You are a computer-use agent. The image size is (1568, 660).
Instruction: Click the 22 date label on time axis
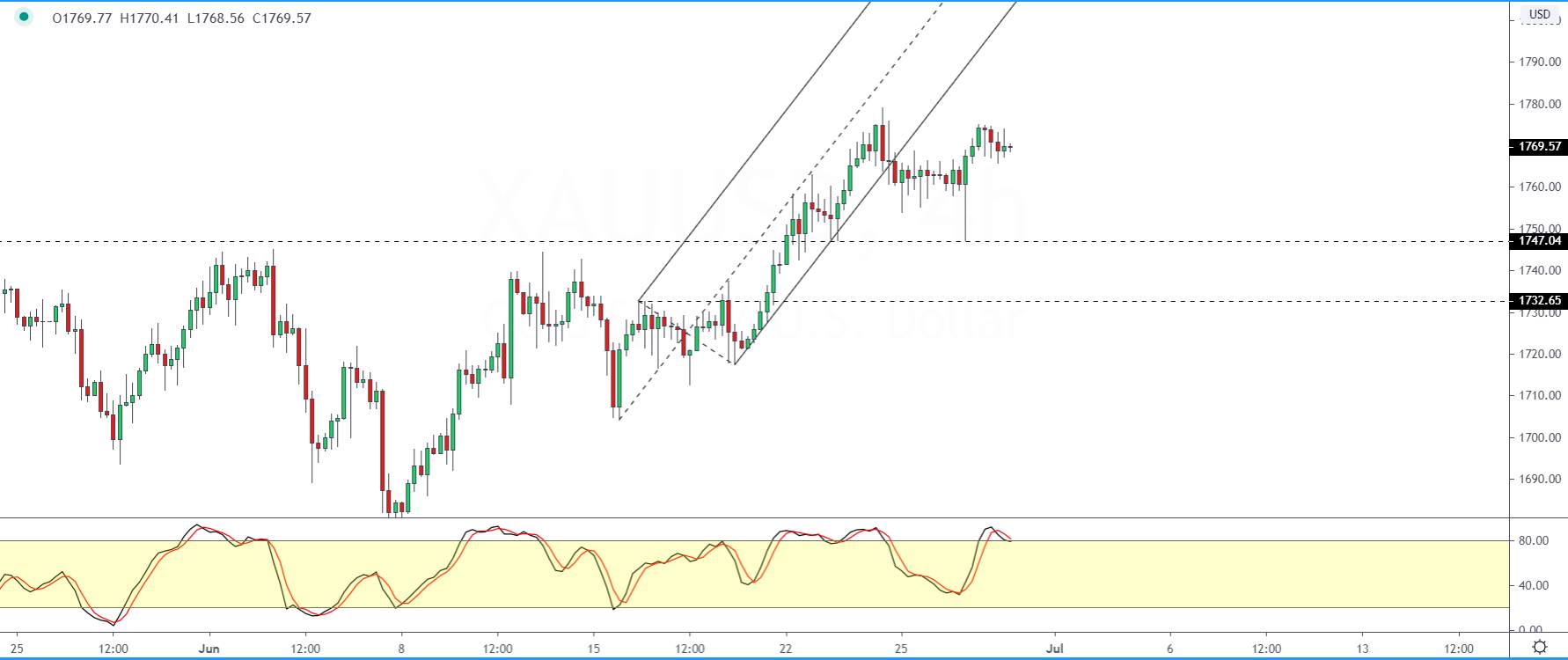786,649
